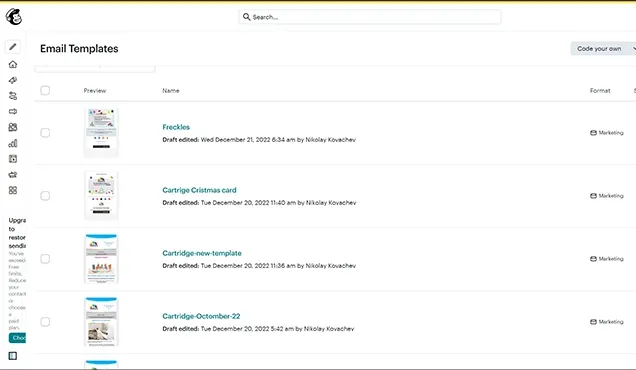
Task: Click Marketing icon in Cartridge-October-22 row
Action: click(x=593, y=322)
